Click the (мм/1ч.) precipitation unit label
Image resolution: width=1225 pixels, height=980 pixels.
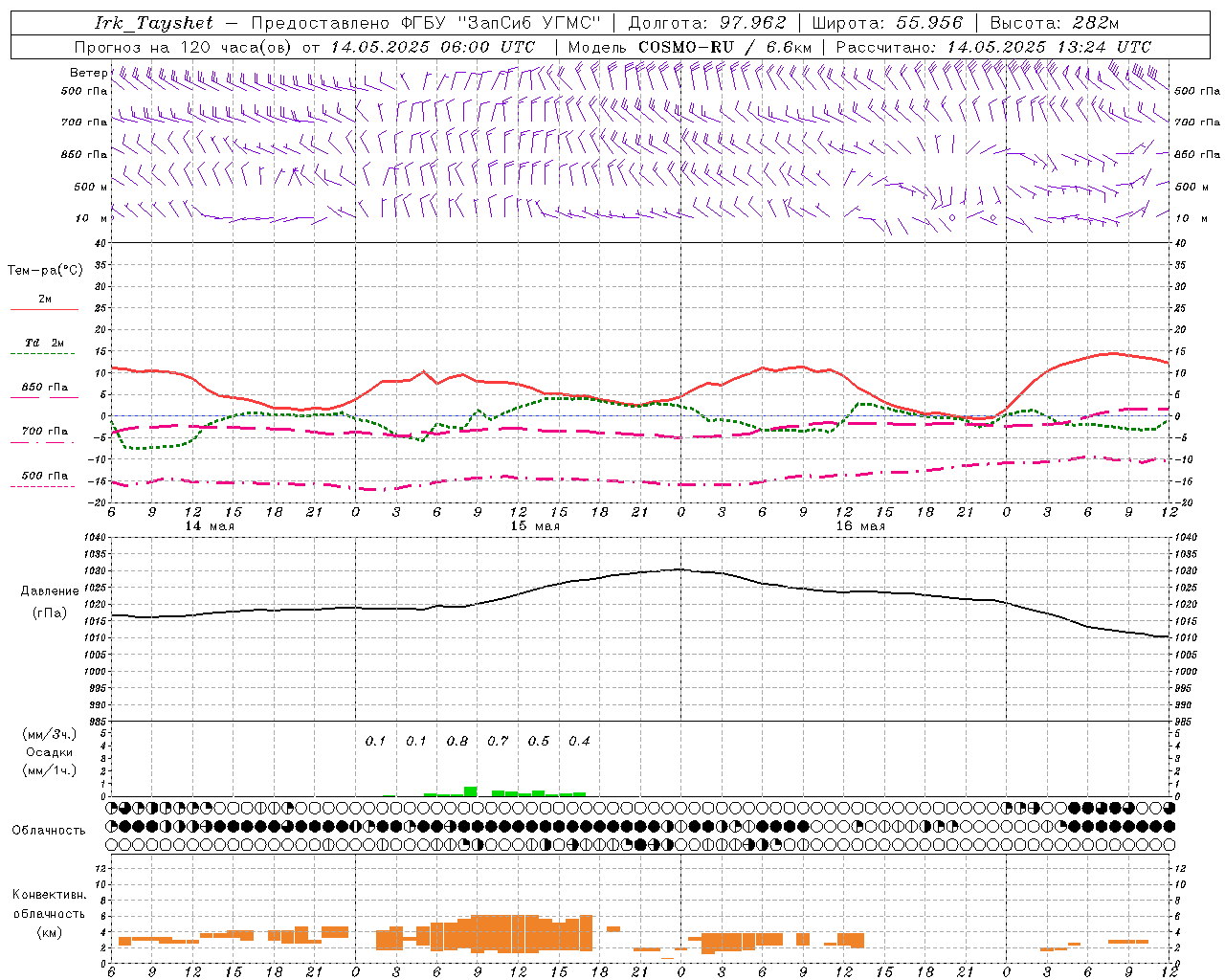(50, 770)
